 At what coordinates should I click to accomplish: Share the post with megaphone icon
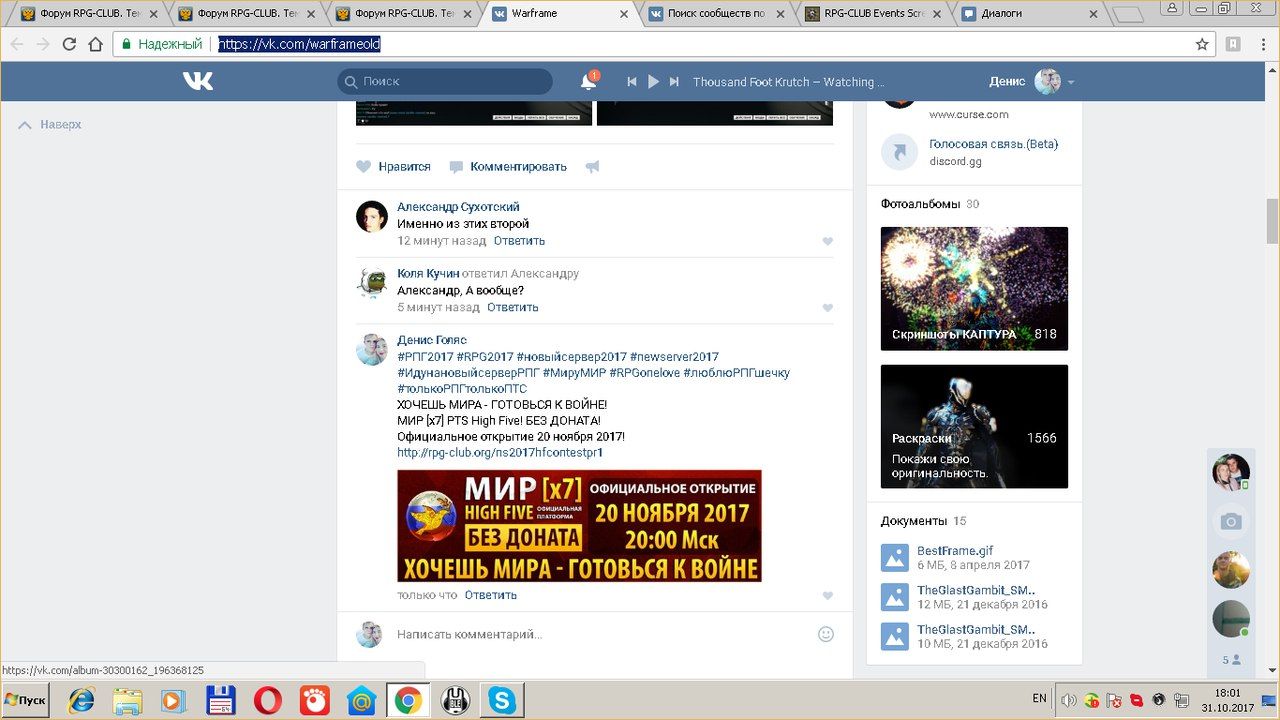(593, 167)
